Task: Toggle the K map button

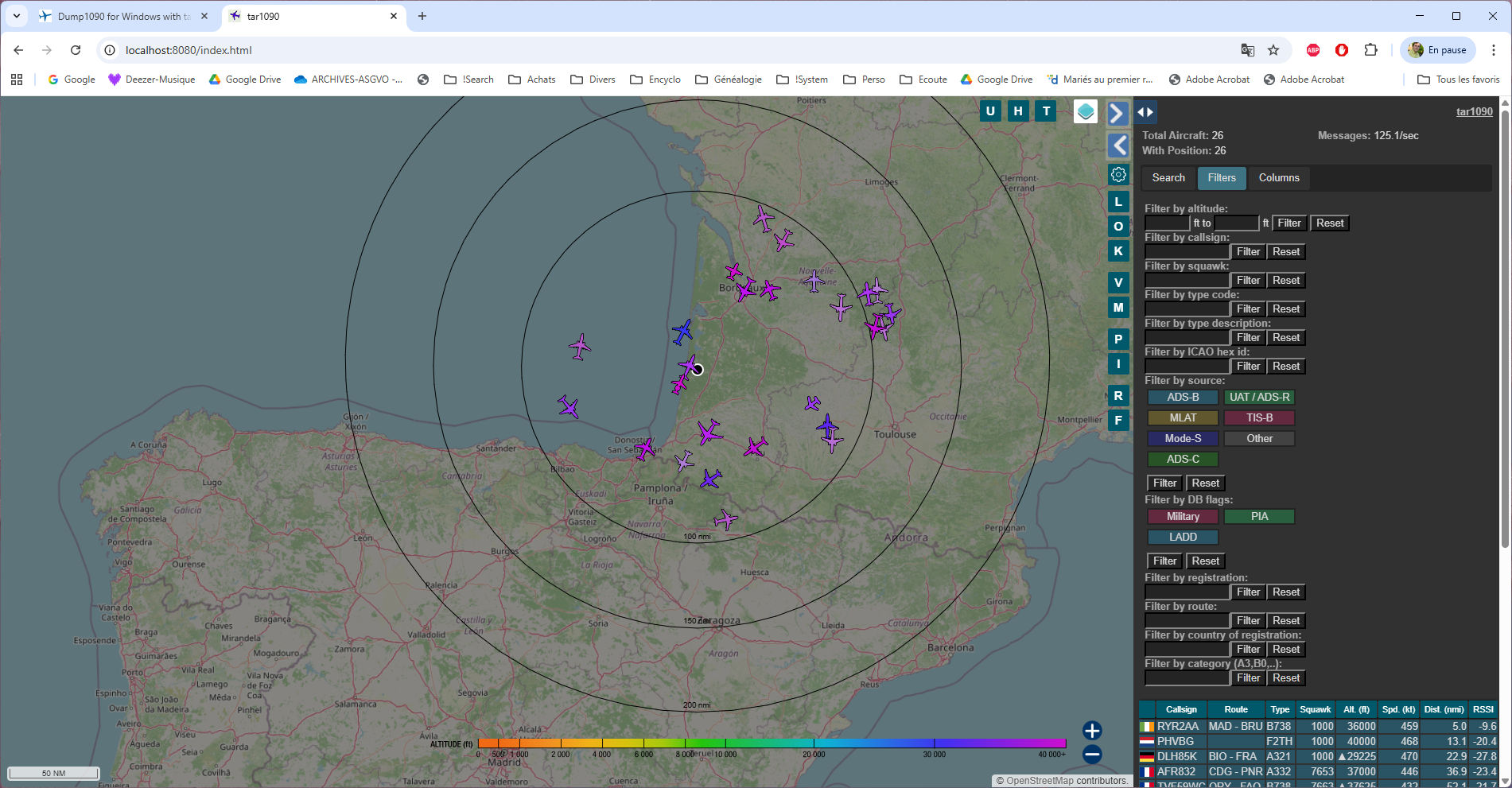Action: click(x=1118, y=251)
